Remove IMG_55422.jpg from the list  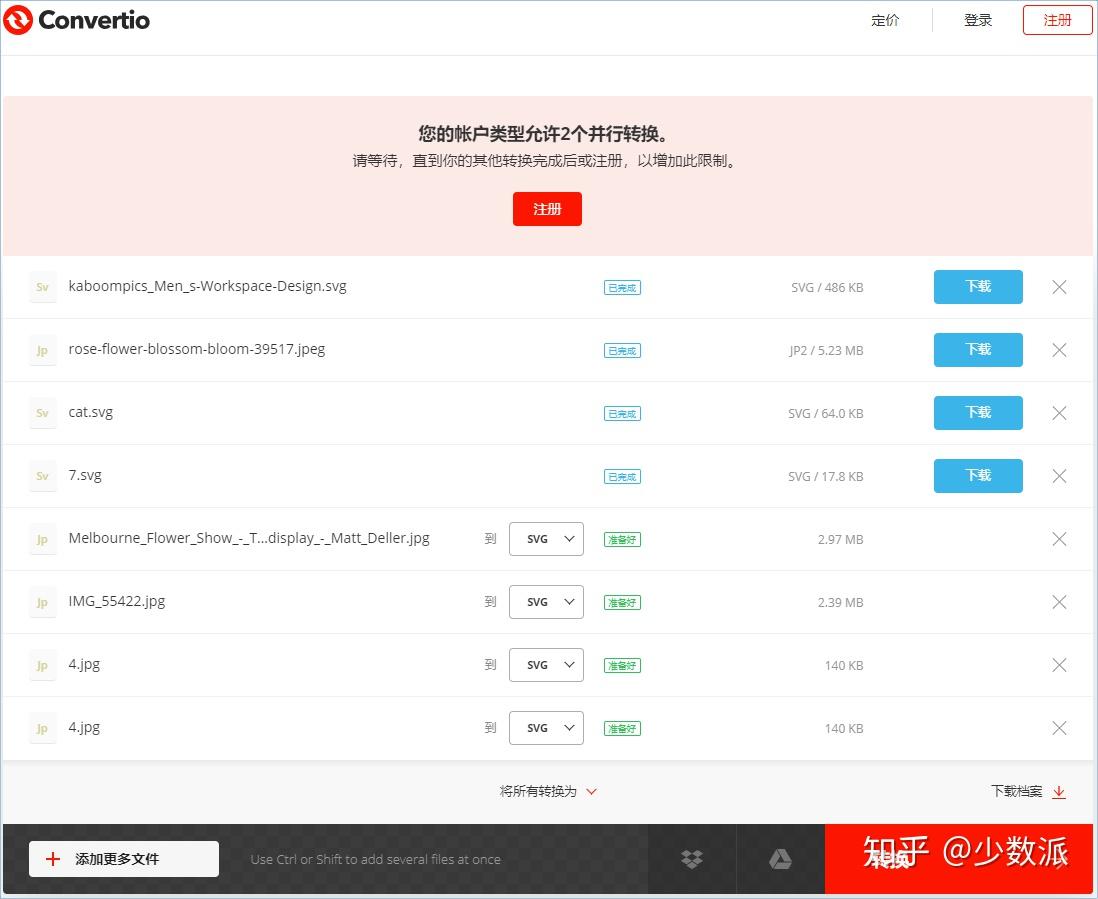[x=1059, y=602]
